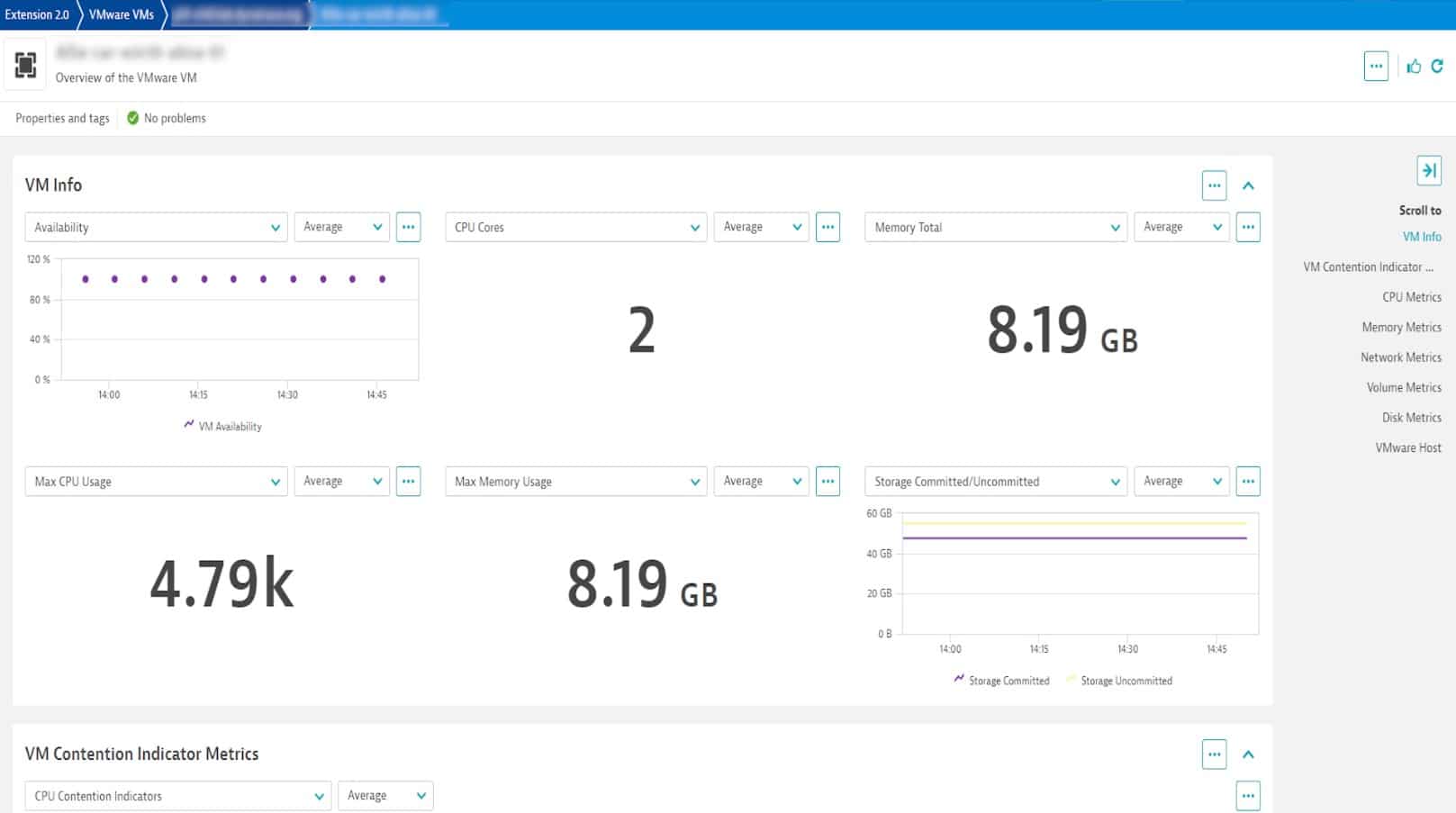Collapse the VM Info section
Image resolution: width=1456 pixels, height=813 pixels.
1248,185
